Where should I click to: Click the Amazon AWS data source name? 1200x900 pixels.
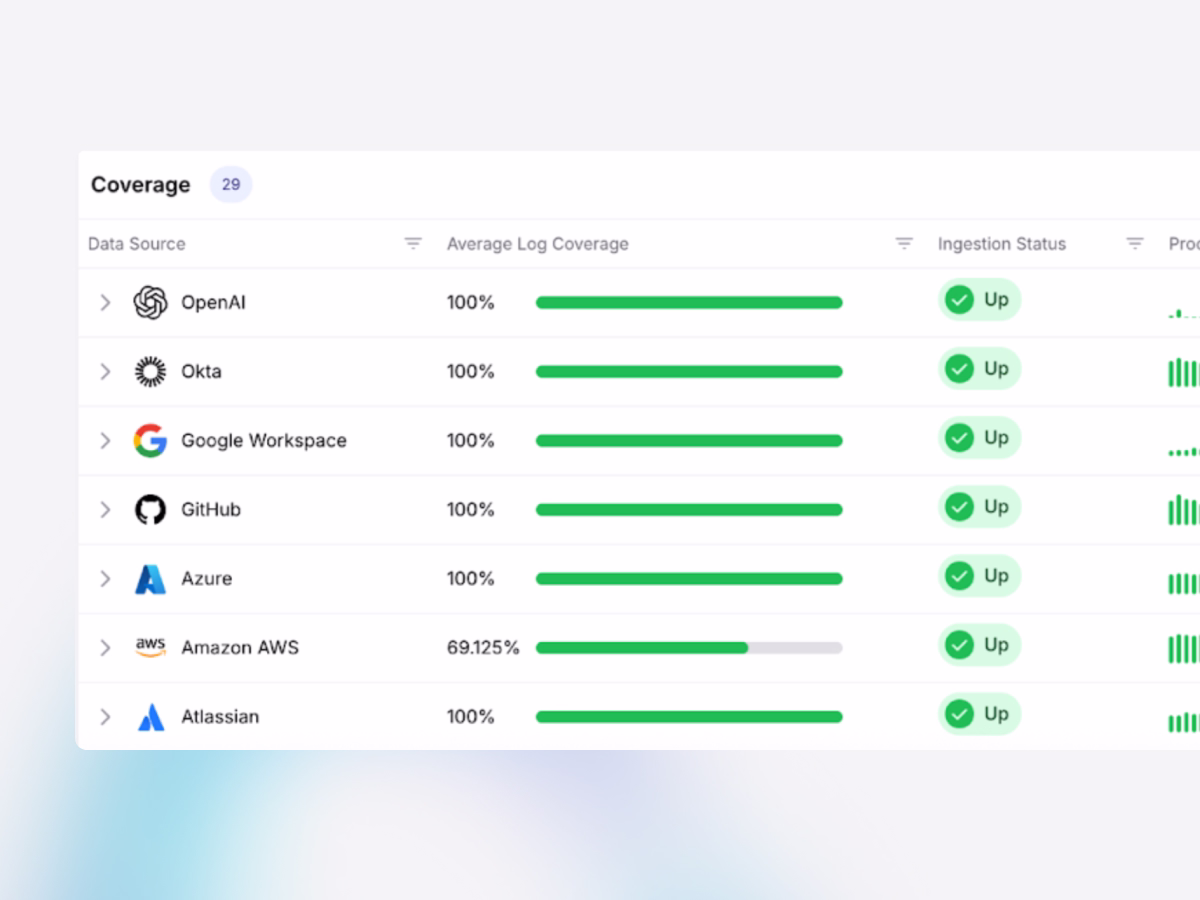240,647
